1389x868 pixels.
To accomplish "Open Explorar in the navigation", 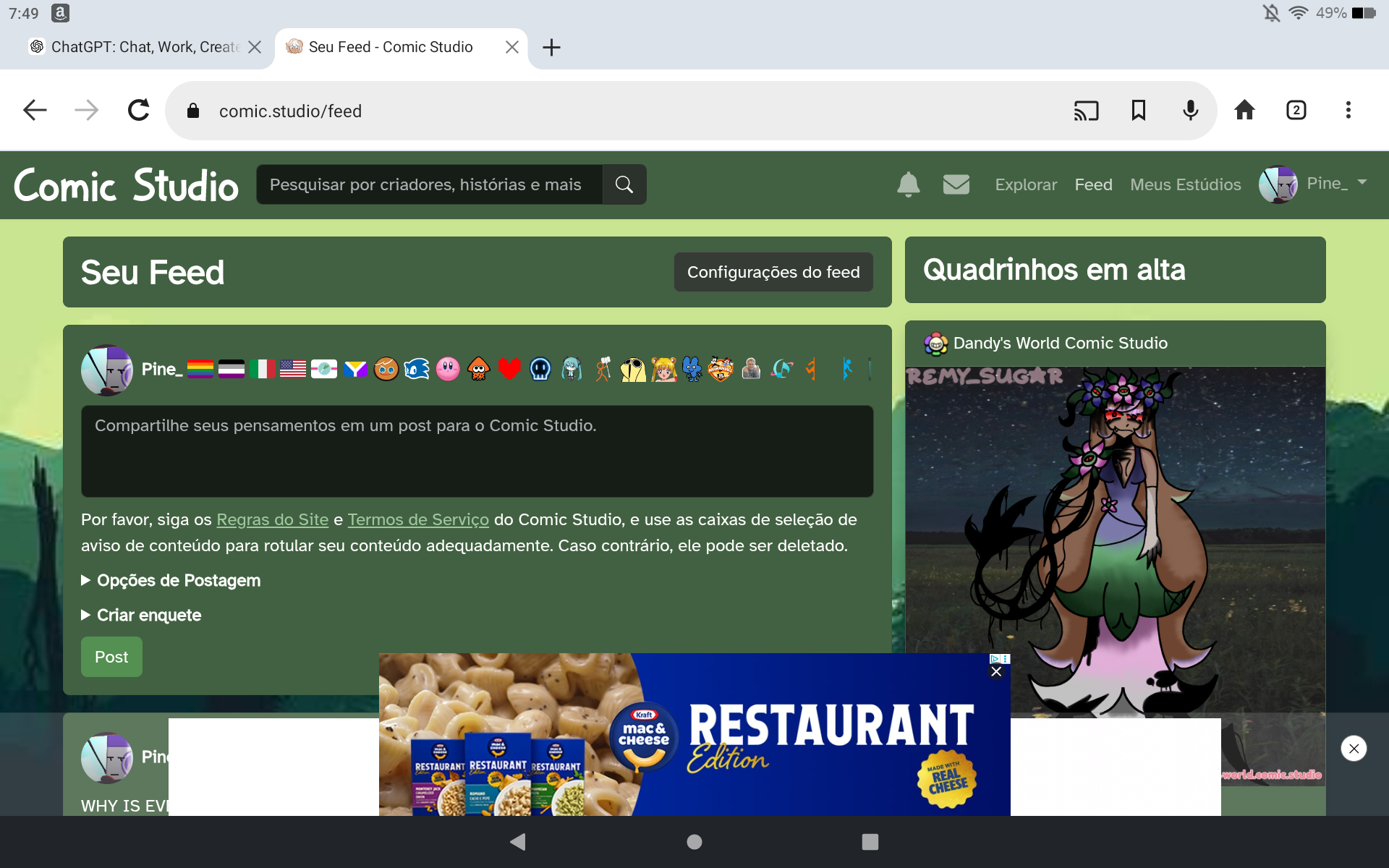I will pos(1026,184).
